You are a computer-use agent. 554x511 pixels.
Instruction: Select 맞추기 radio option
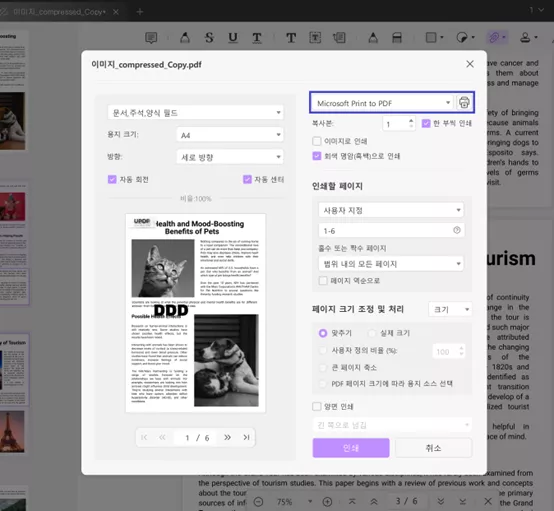[323, 333]
